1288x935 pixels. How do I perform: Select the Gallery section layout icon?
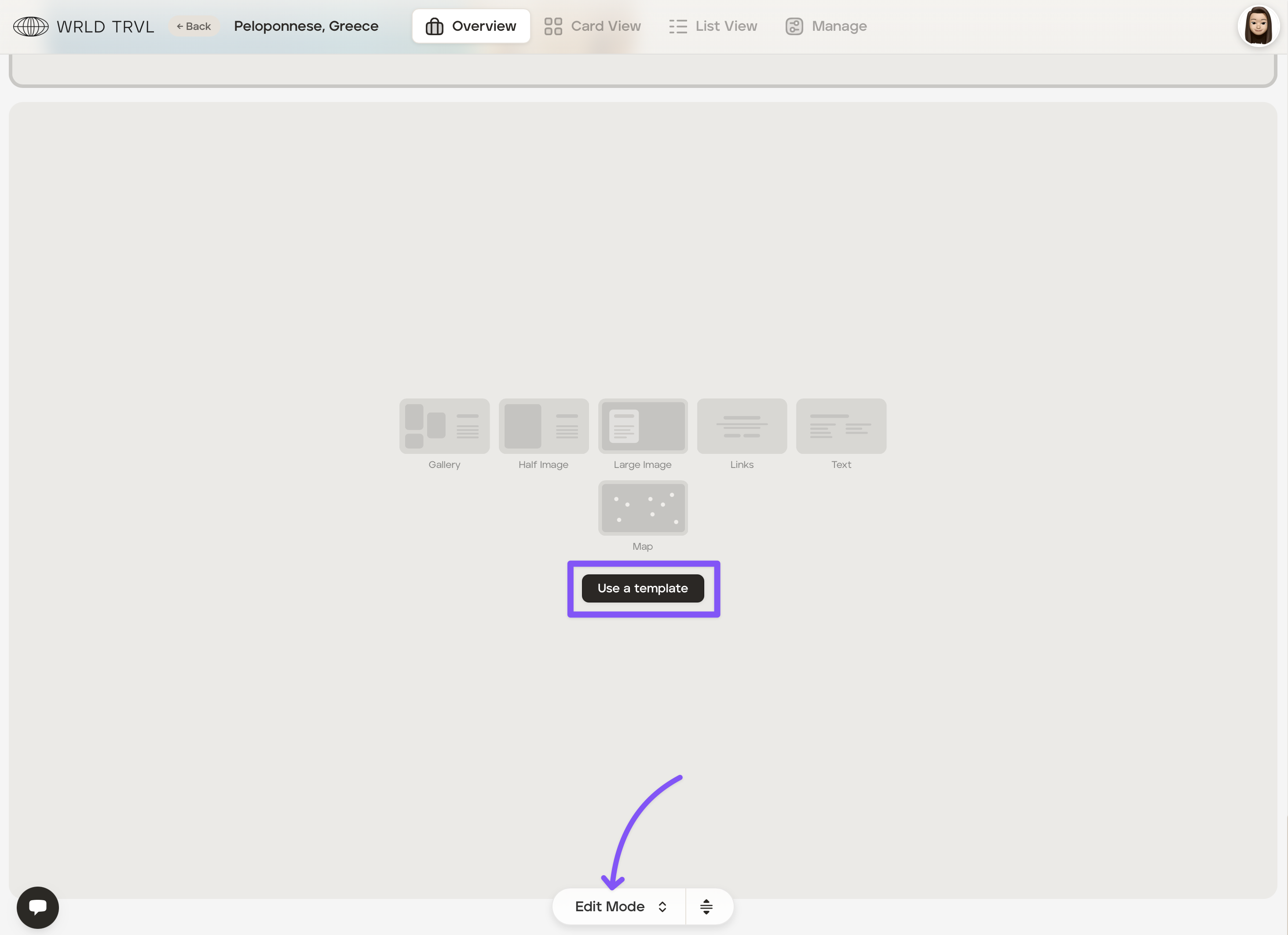(x=444, y=426)
